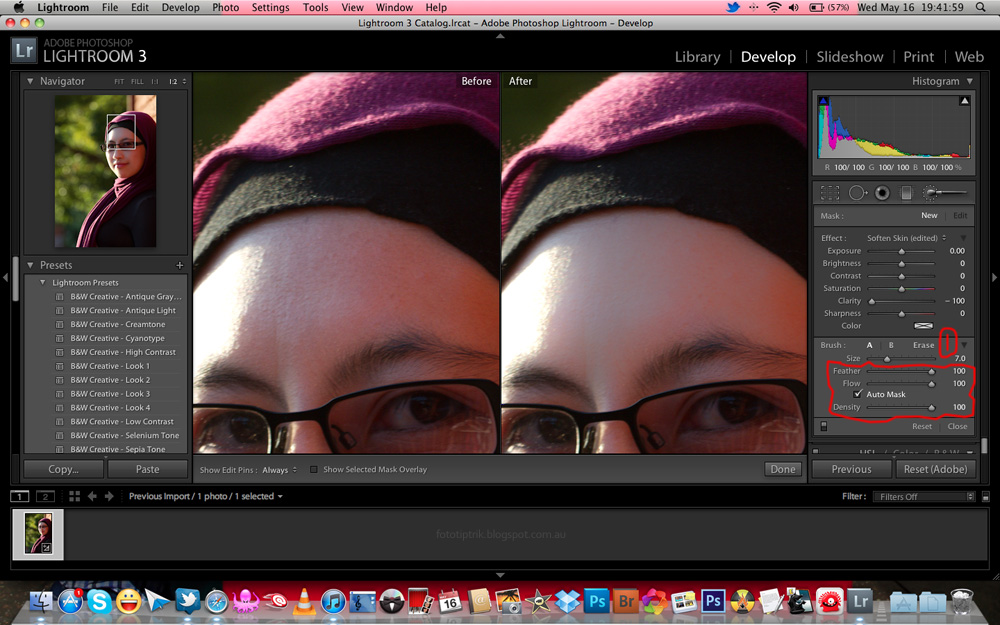
Task: Open the Filters Off dropdown
Action: [x=924, y=497]
